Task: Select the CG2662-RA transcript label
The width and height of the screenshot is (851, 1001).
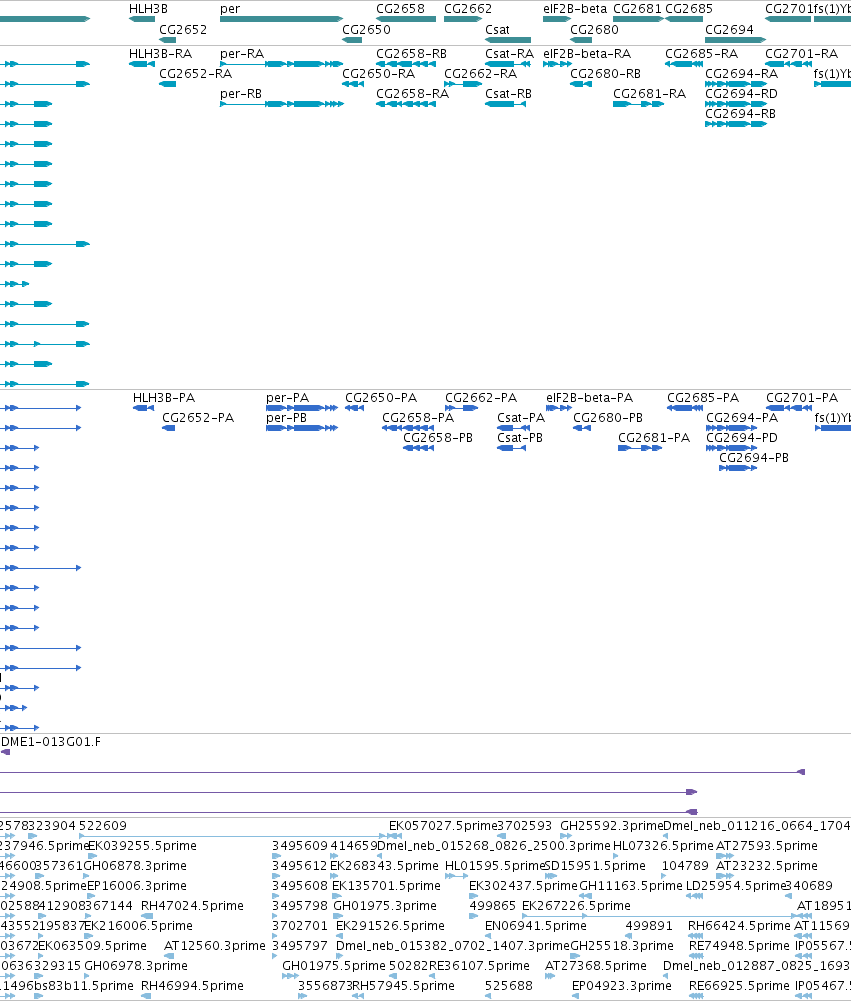Action: click(481, 73)
